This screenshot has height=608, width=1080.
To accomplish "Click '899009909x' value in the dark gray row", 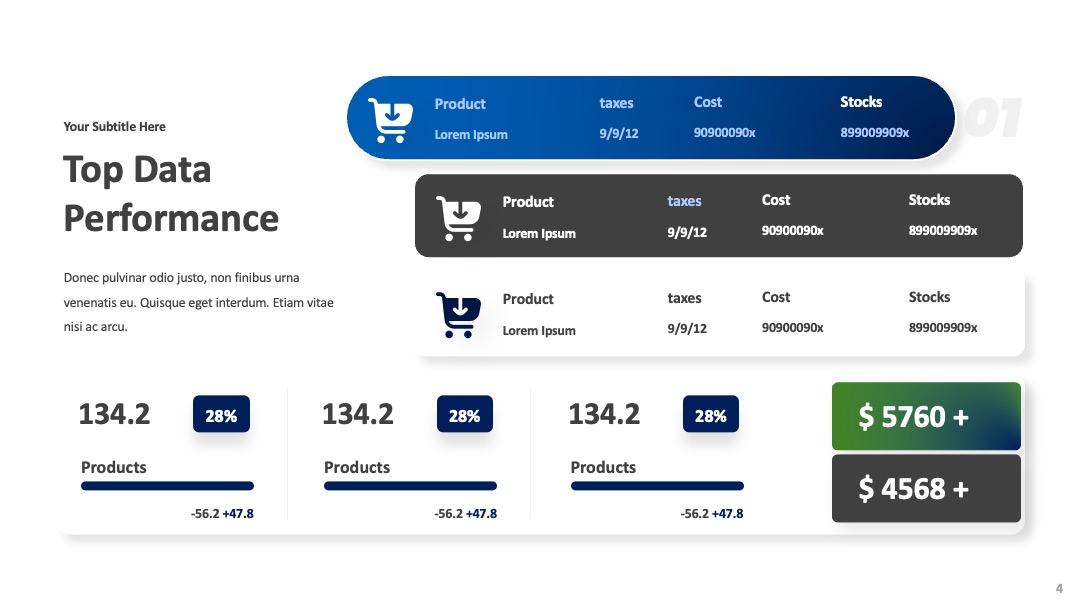I will click(x=943, y=231).
